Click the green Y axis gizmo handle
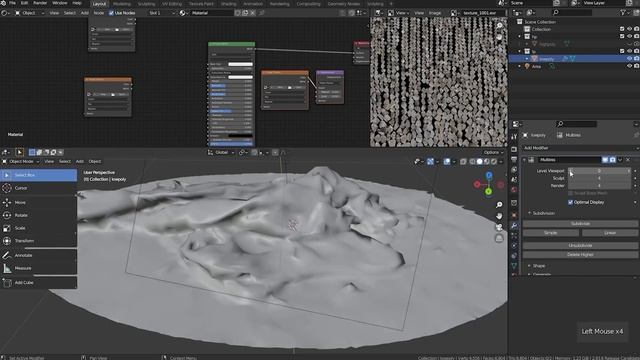This screenshot has width=640, height=360. coord(489,191)
